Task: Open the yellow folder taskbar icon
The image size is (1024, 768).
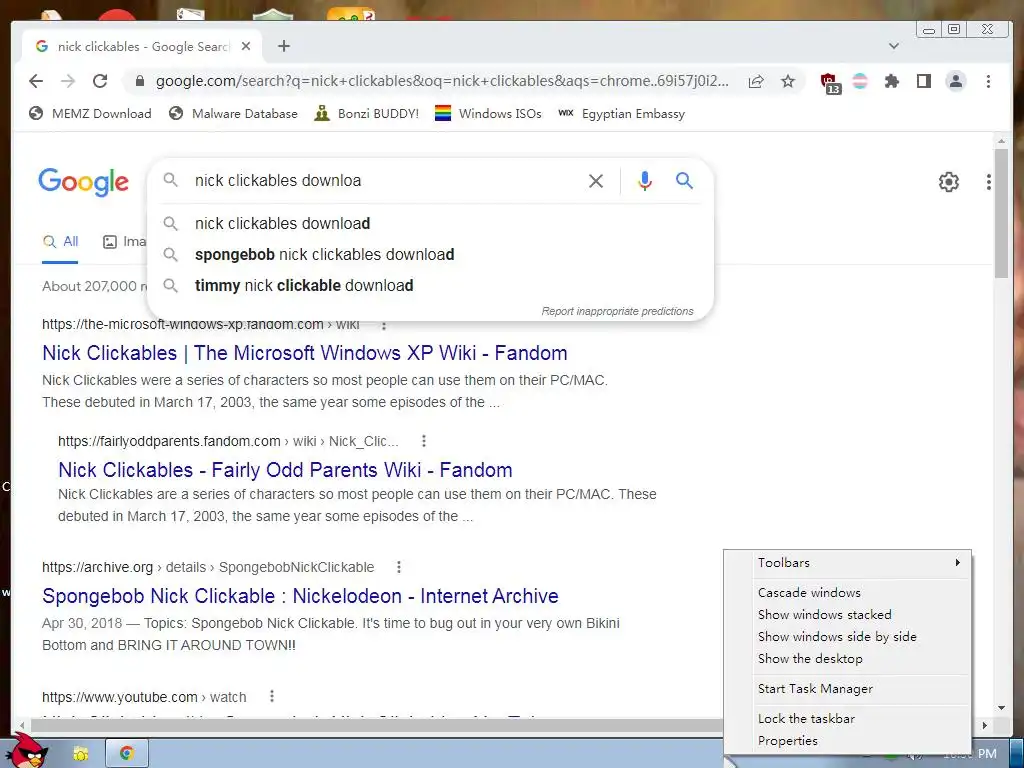Action: pyautogui.click(x=80, y=754)
